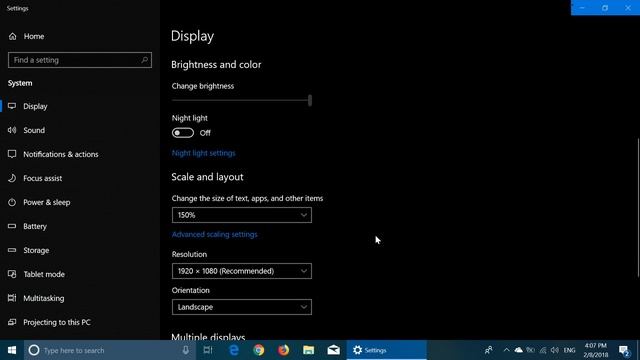Viewport: 640px width, 360px height.
Task: Open the Action Center notifications icon
Action: coord(624,350)
